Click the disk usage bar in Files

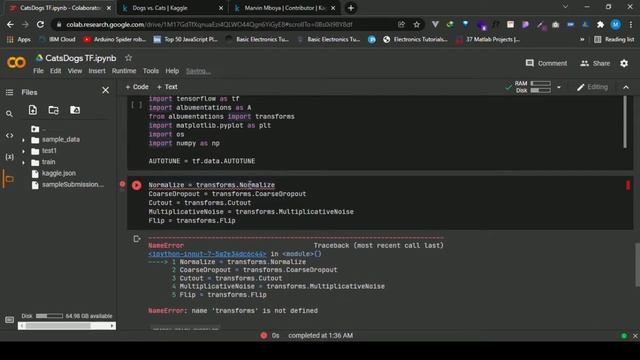(49, 316)
